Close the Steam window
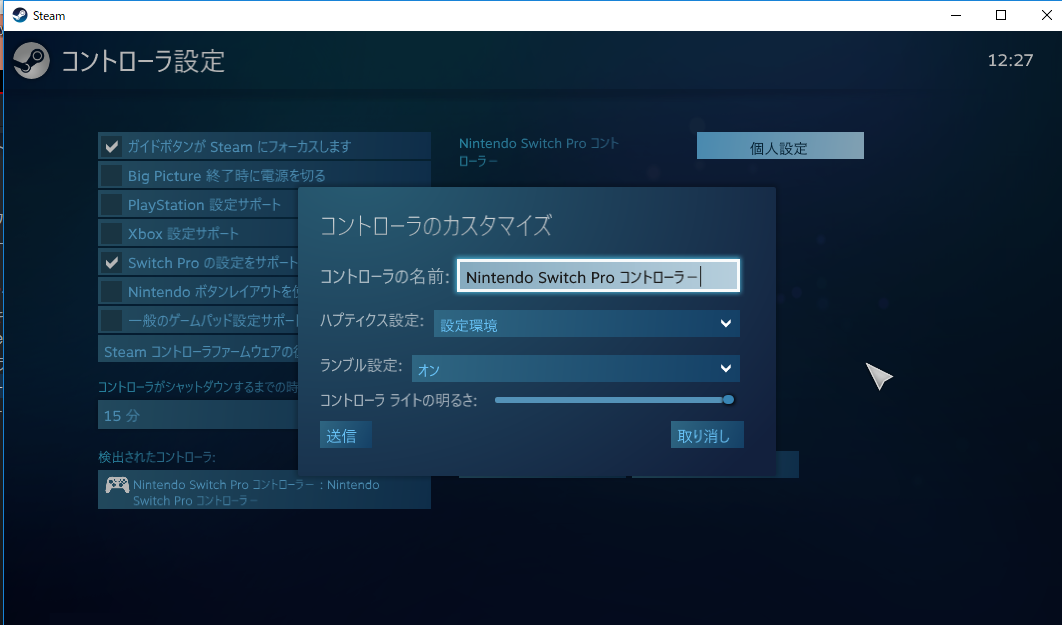The width and height of the screenshot is (1062, 625). (x=1046, y=15)
